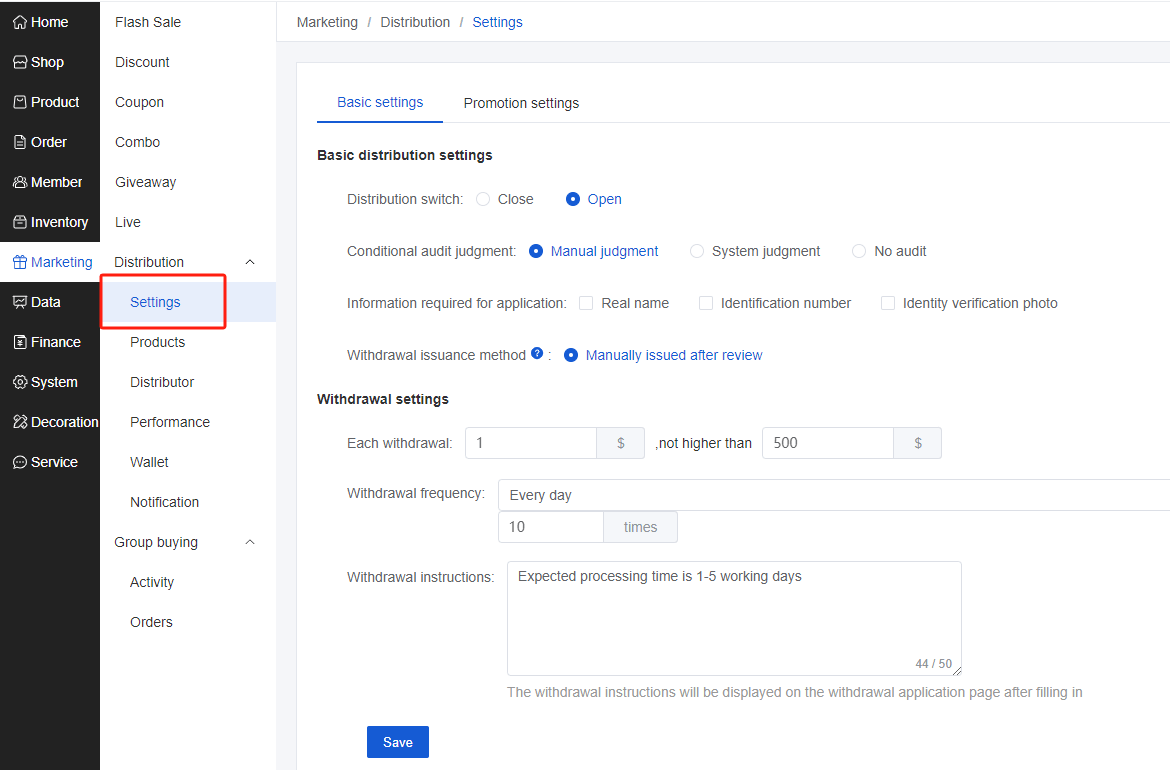Click the Marketing breadcrumb link
Viewport: 1170px width, 770px height.
pyautogui.click(x=327, y=22)
